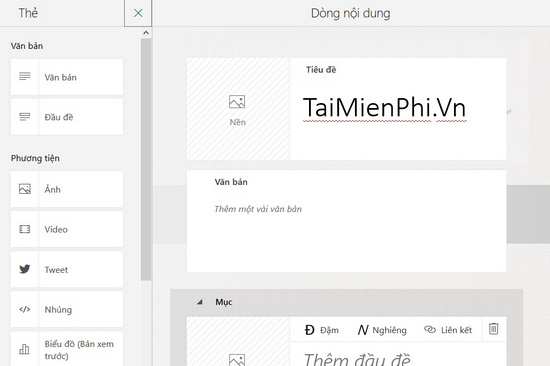
Task: Click the picture icon above Nền
Action: tap(237, 102)
